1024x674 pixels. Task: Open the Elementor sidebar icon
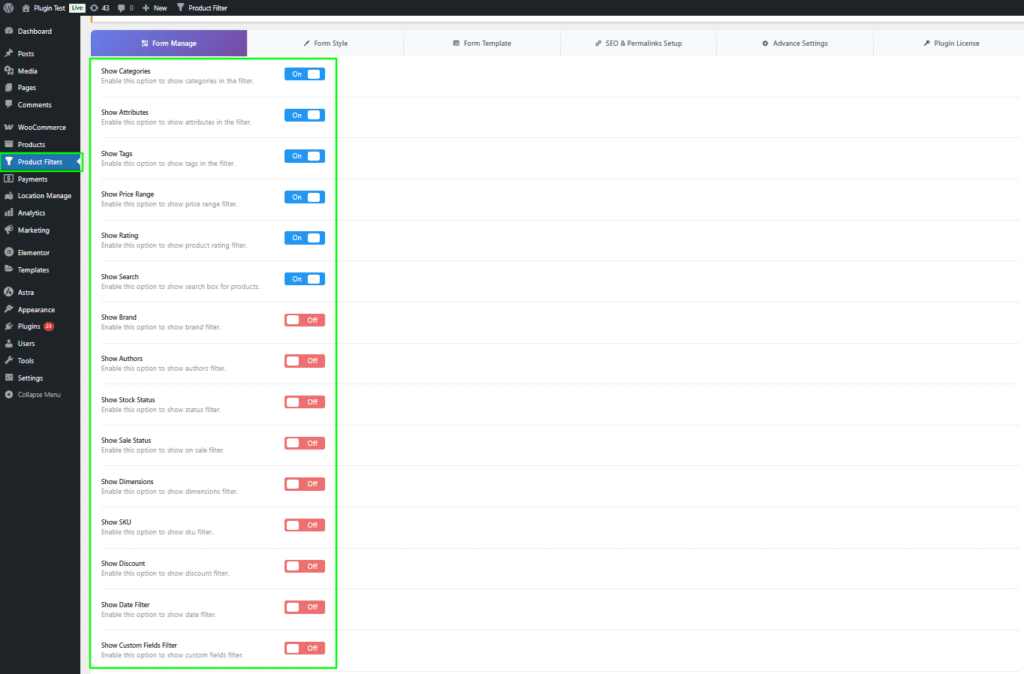tap(9, 253)
